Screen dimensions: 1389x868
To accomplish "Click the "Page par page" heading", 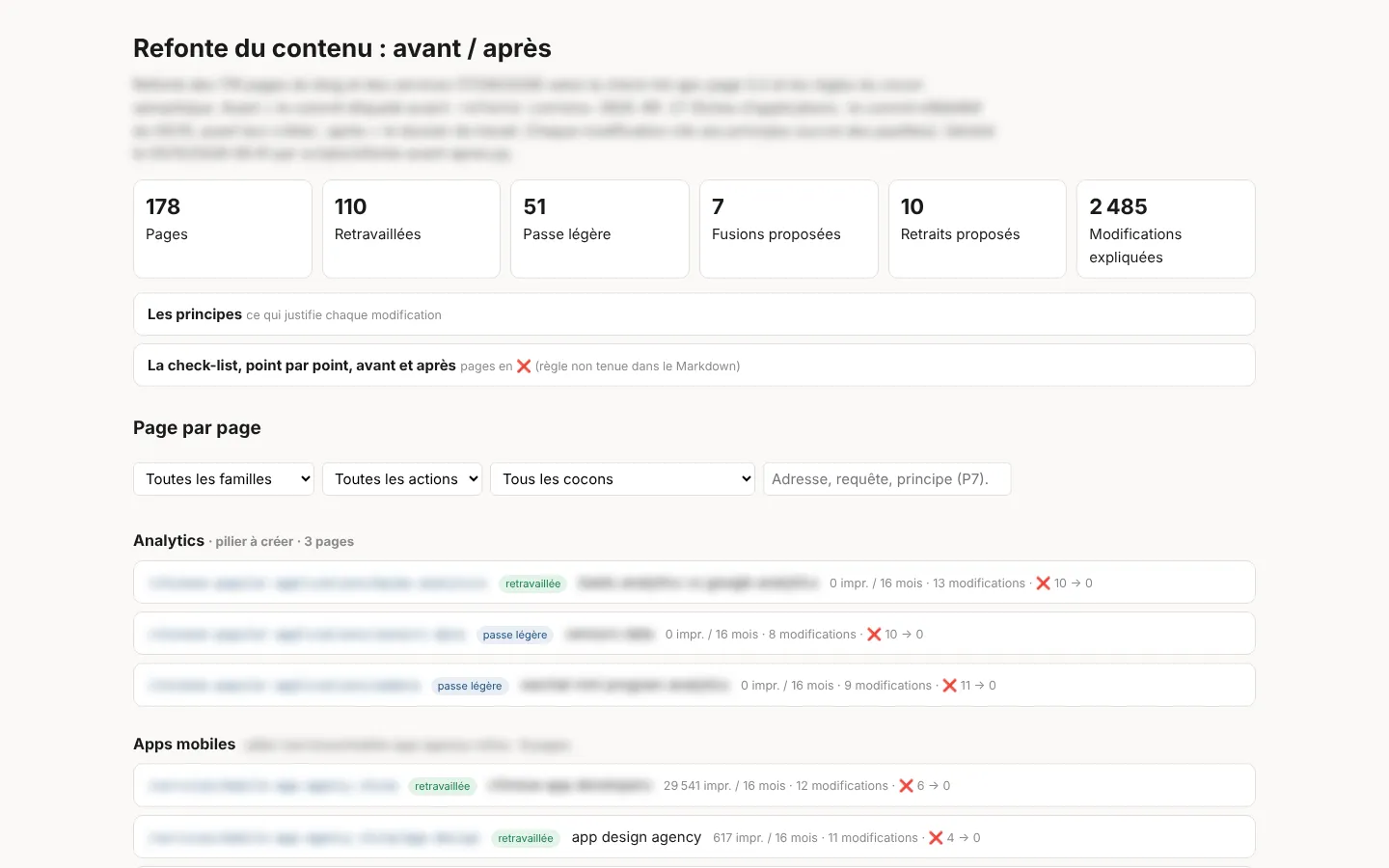I will pos(197,427).
